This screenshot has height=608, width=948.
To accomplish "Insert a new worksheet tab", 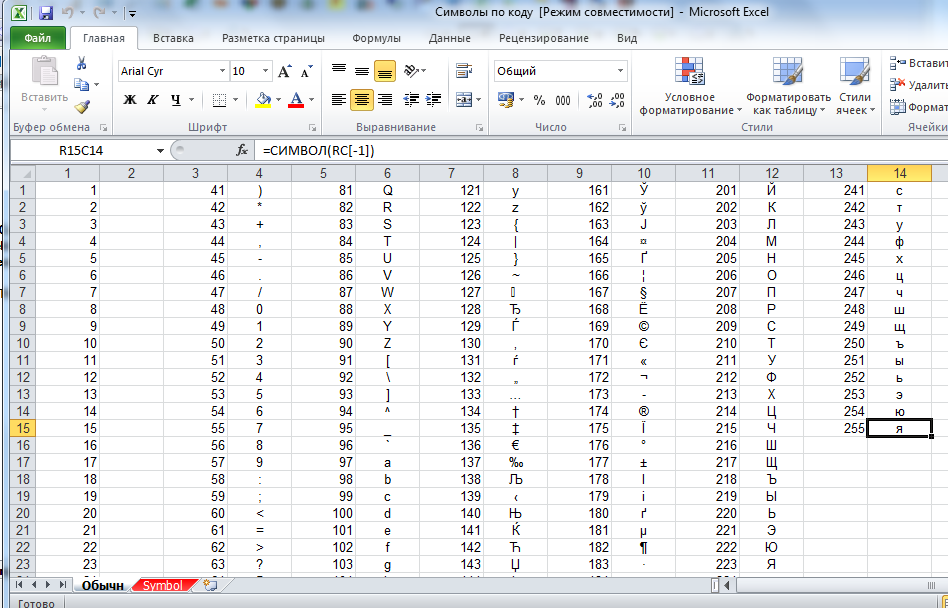I will [x=210, y=585].
